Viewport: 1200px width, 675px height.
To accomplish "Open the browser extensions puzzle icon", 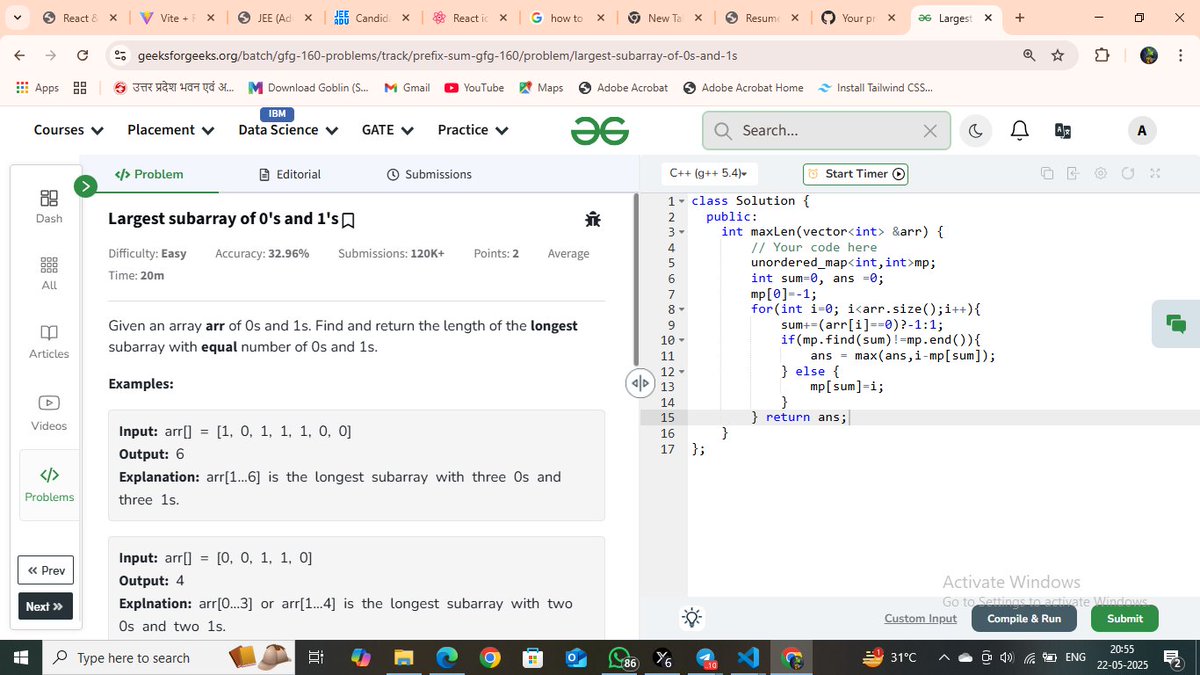I will (x=1102, y=55).
